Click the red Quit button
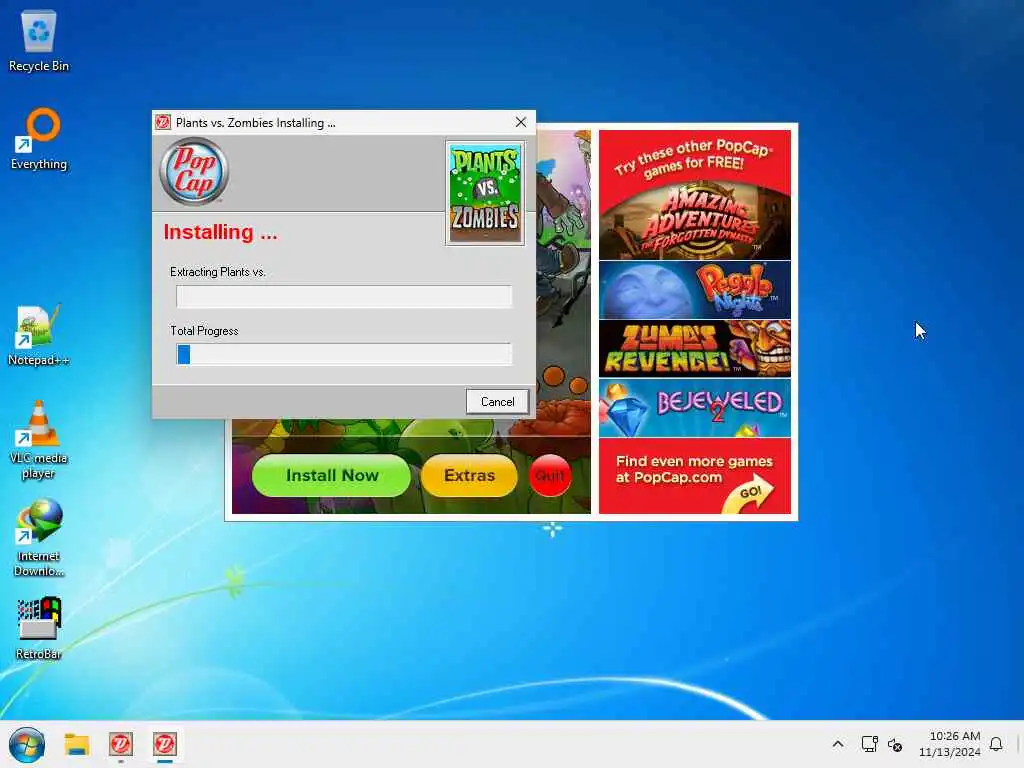The height and width of the screenshot is (768, 1024). tap(550, 475)
